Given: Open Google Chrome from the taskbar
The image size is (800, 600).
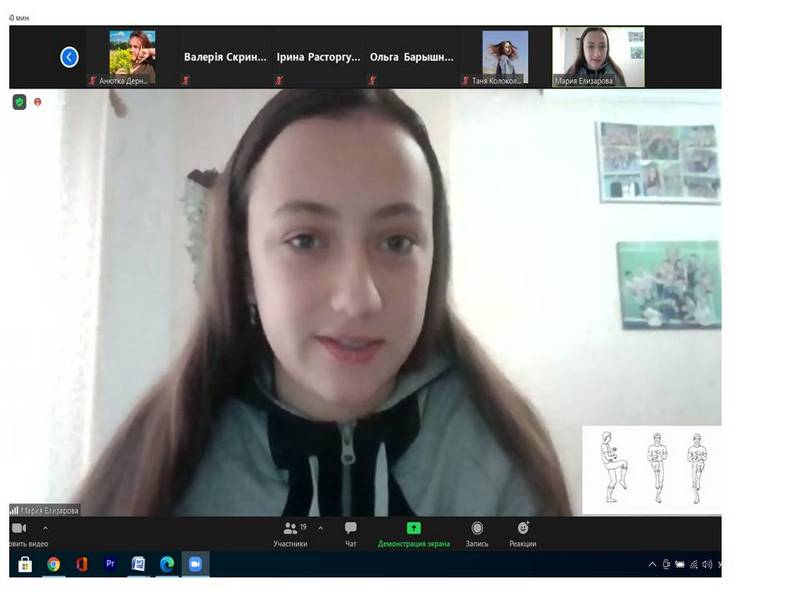Looking at the screenshot, I should click(53, 564).
